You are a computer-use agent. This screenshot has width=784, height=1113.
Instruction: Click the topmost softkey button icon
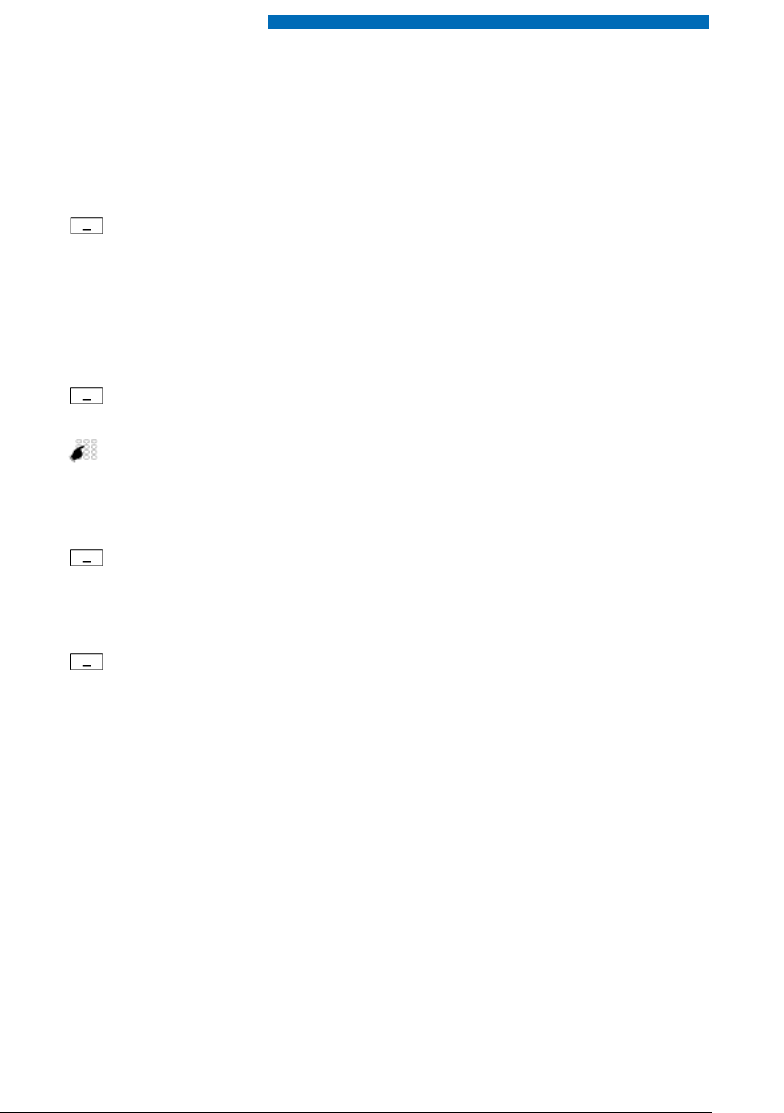87,226
